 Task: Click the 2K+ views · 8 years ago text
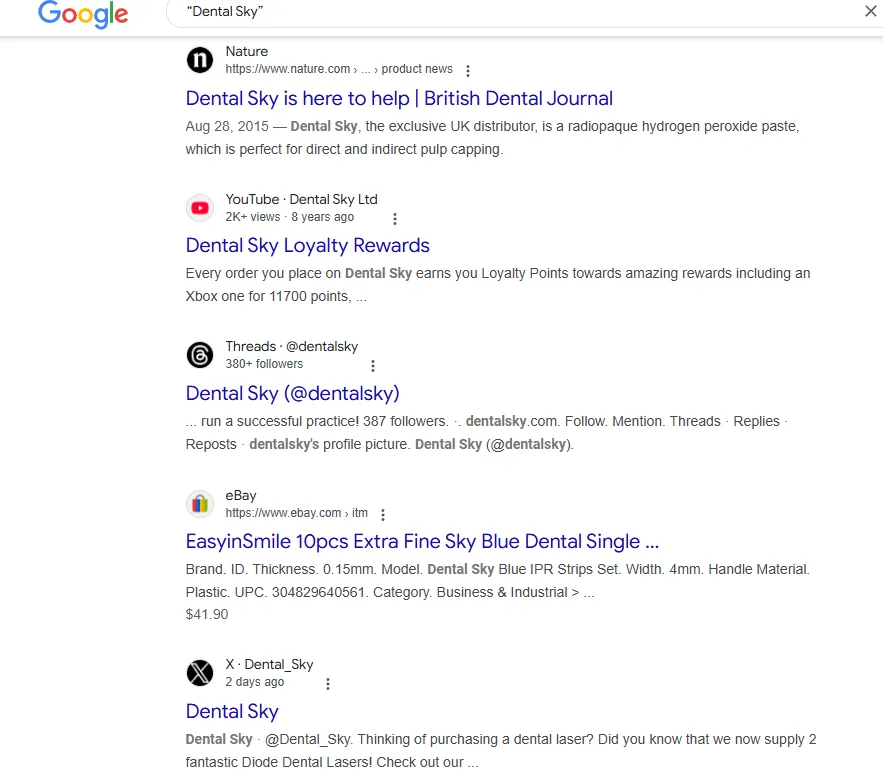(x=289, y=217)
